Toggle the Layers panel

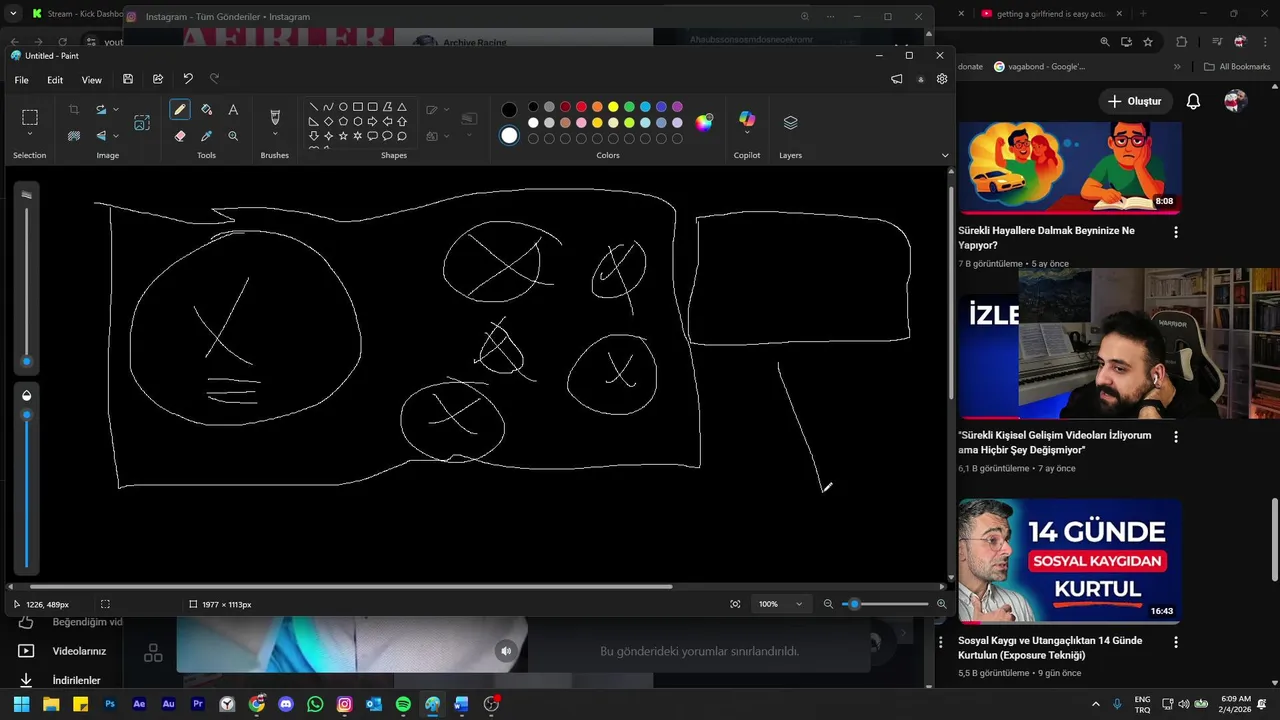pos(790,122)
